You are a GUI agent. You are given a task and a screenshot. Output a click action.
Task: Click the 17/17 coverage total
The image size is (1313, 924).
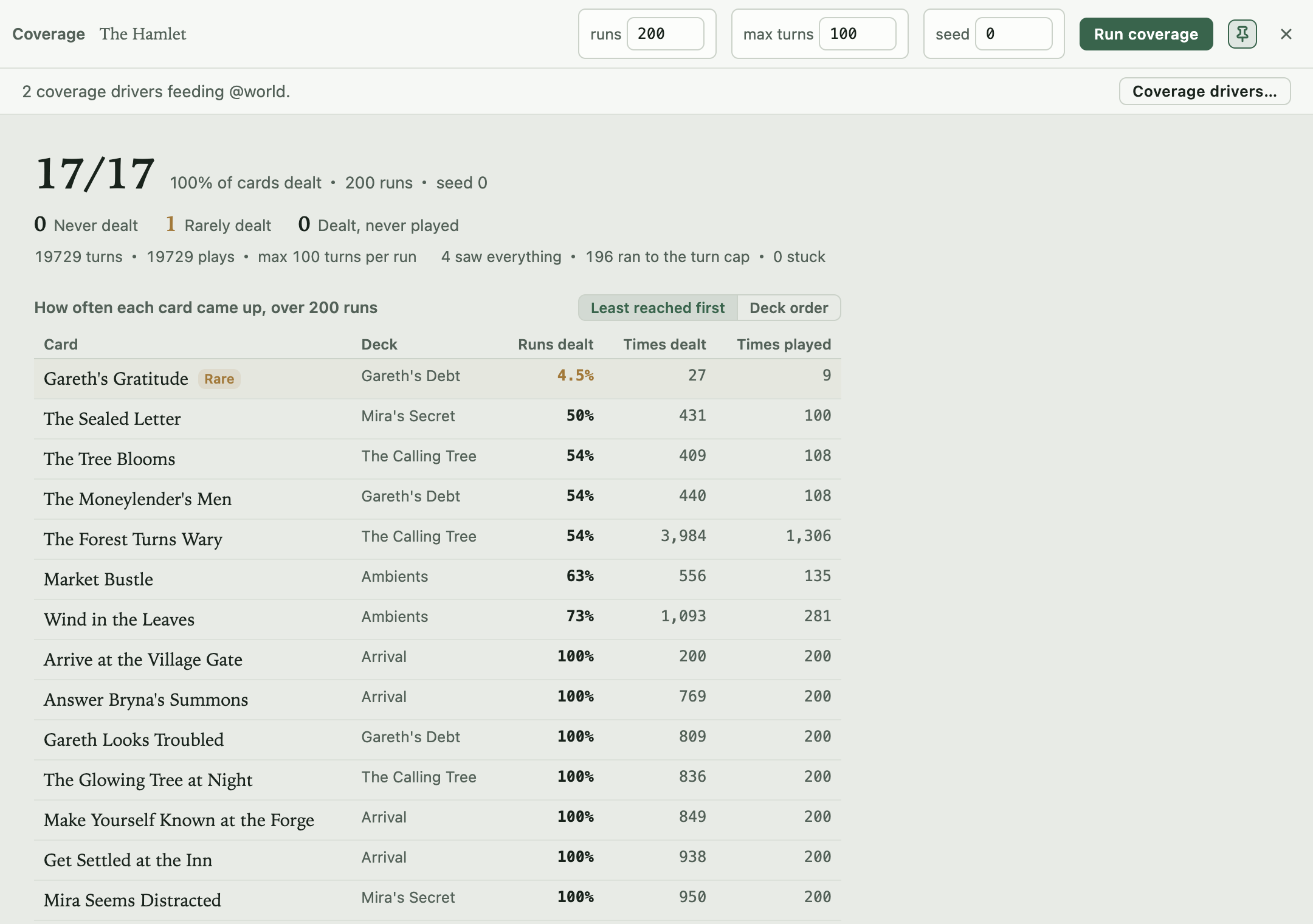[95, 174]
